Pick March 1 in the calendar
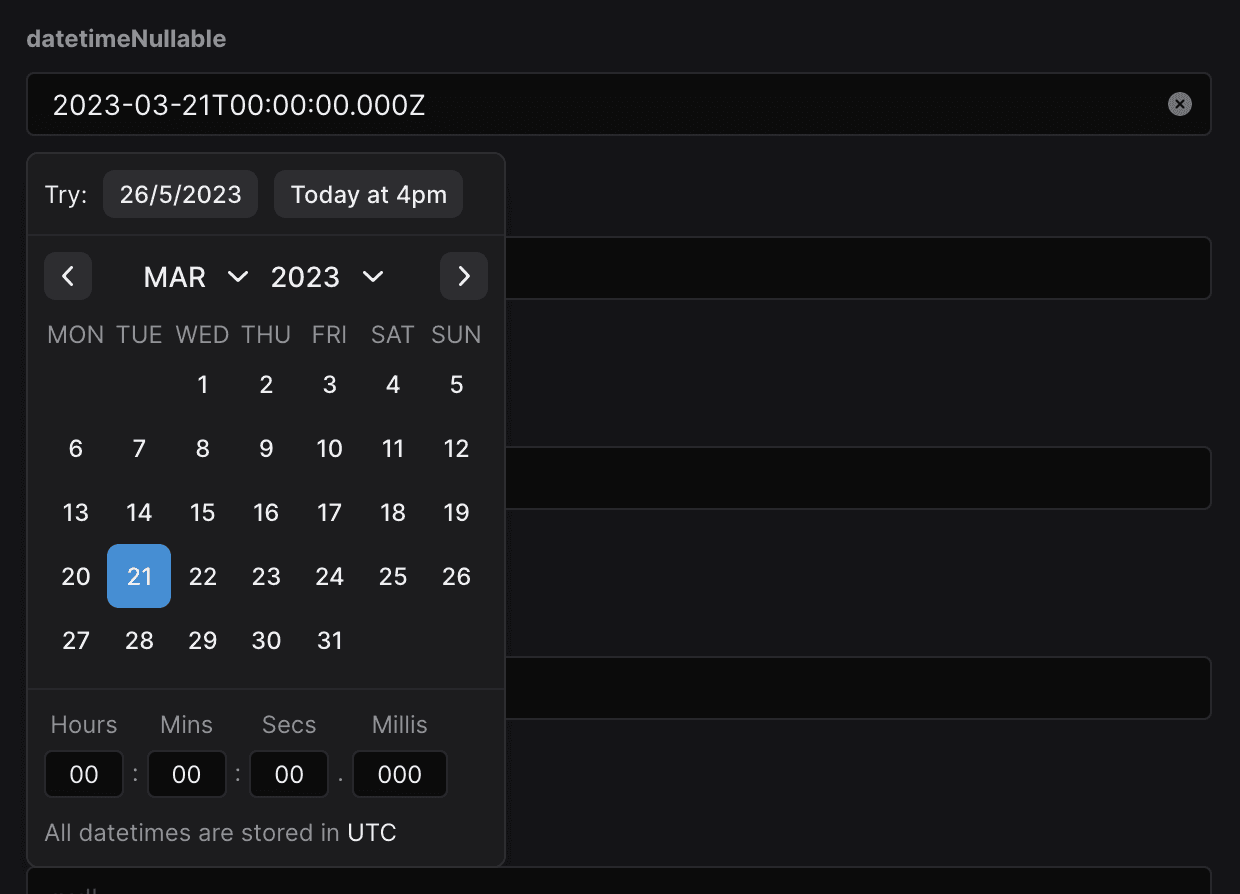Image resolution: width=1240 pixels, height=894 pixels. (203, 384)
